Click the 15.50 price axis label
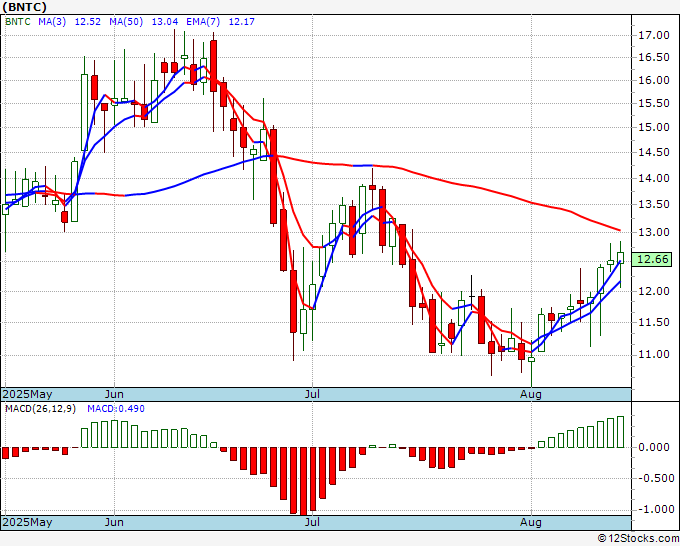Image resolution: width=680 pixels, height=546 pixels. pos(654,103)
